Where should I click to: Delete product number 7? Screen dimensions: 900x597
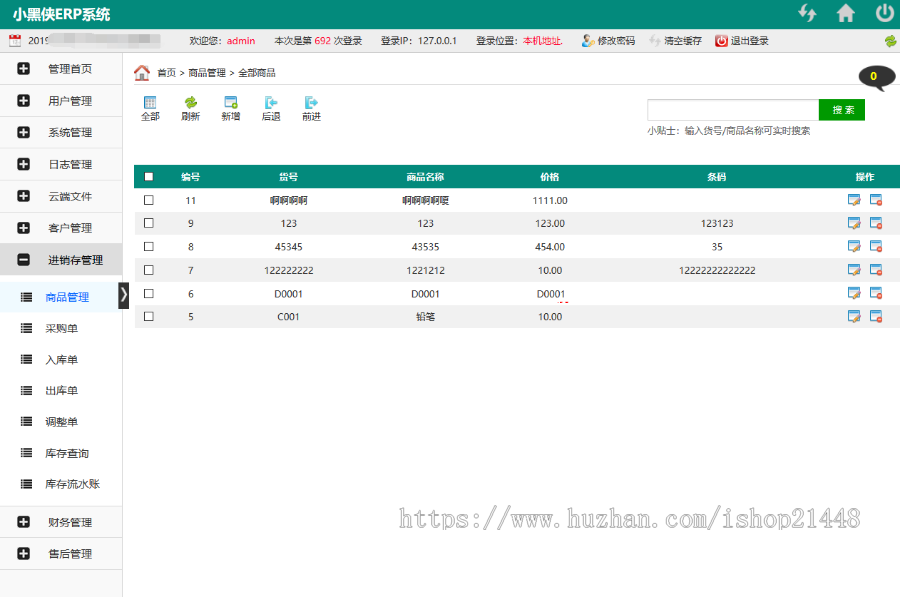pos(876,270)
